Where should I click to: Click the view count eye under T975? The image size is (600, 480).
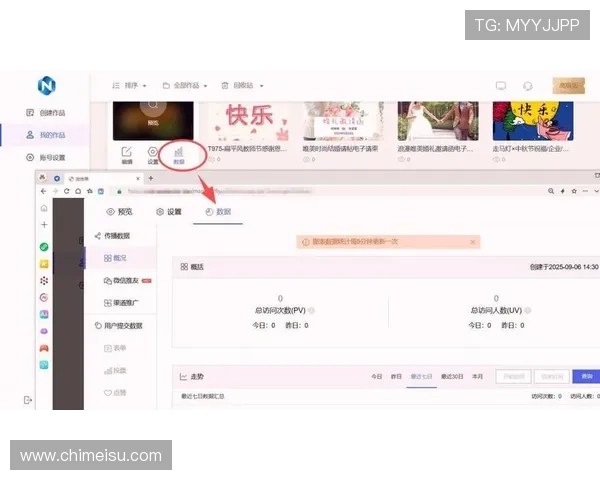point(214,159)
